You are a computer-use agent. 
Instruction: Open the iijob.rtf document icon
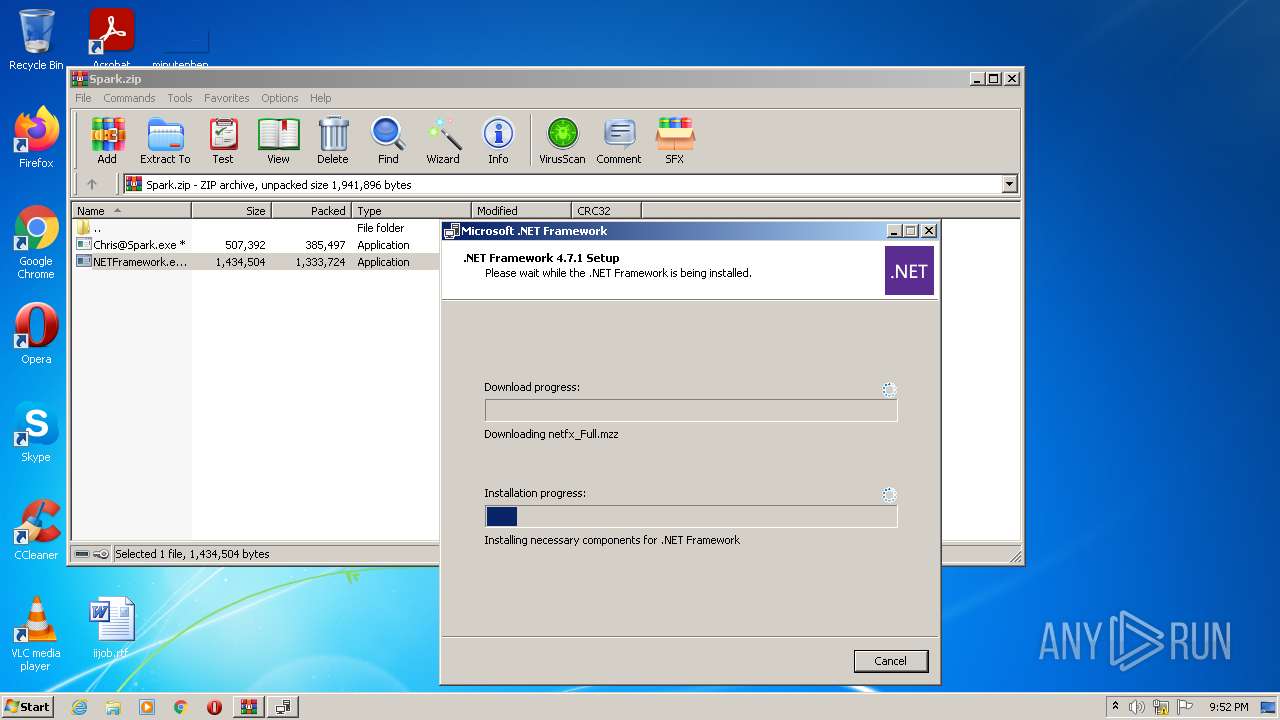click(x=111, y=628)
